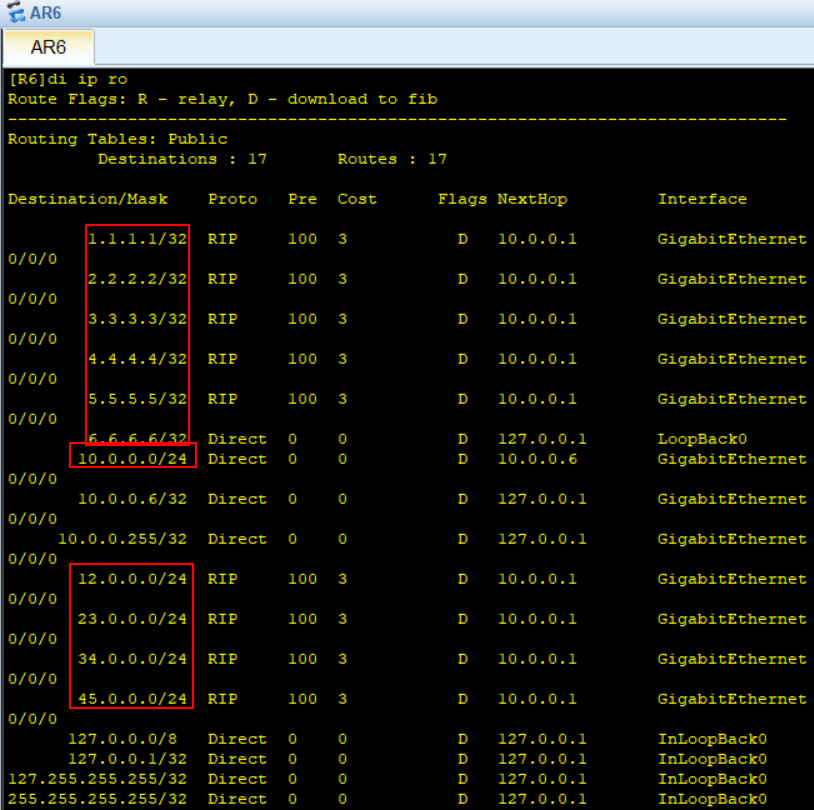This screenshot has height=810, width=814.
Task: Click the 'Proto' column header
Action: click(233, 199)
